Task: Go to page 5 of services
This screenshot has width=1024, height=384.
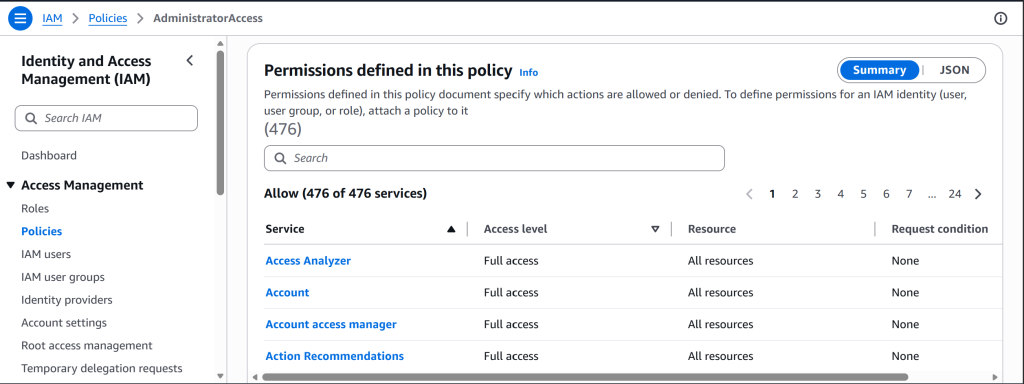Action: pos(863,194)
